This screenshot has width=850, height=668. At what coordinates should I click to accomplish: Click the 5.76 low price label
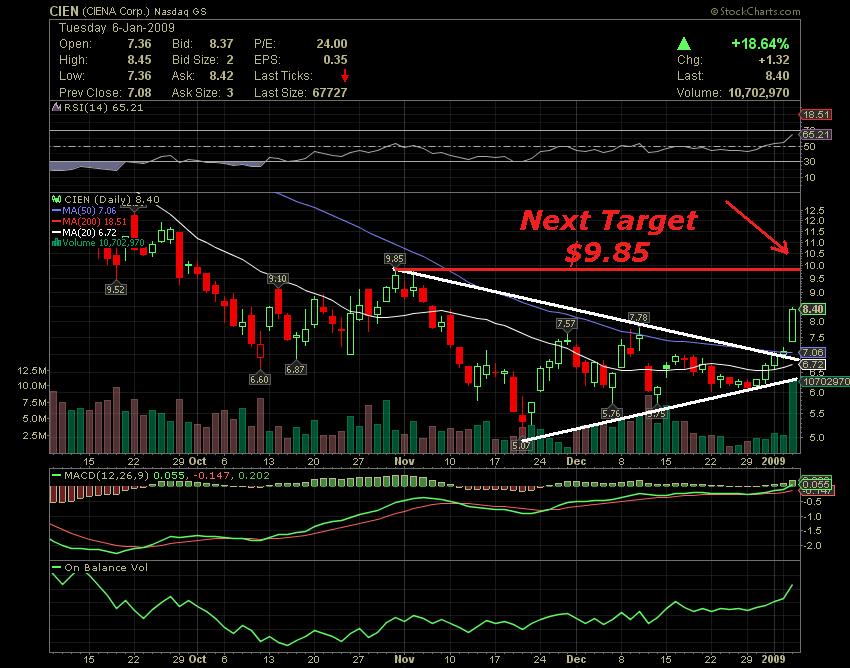click(611, 414)
